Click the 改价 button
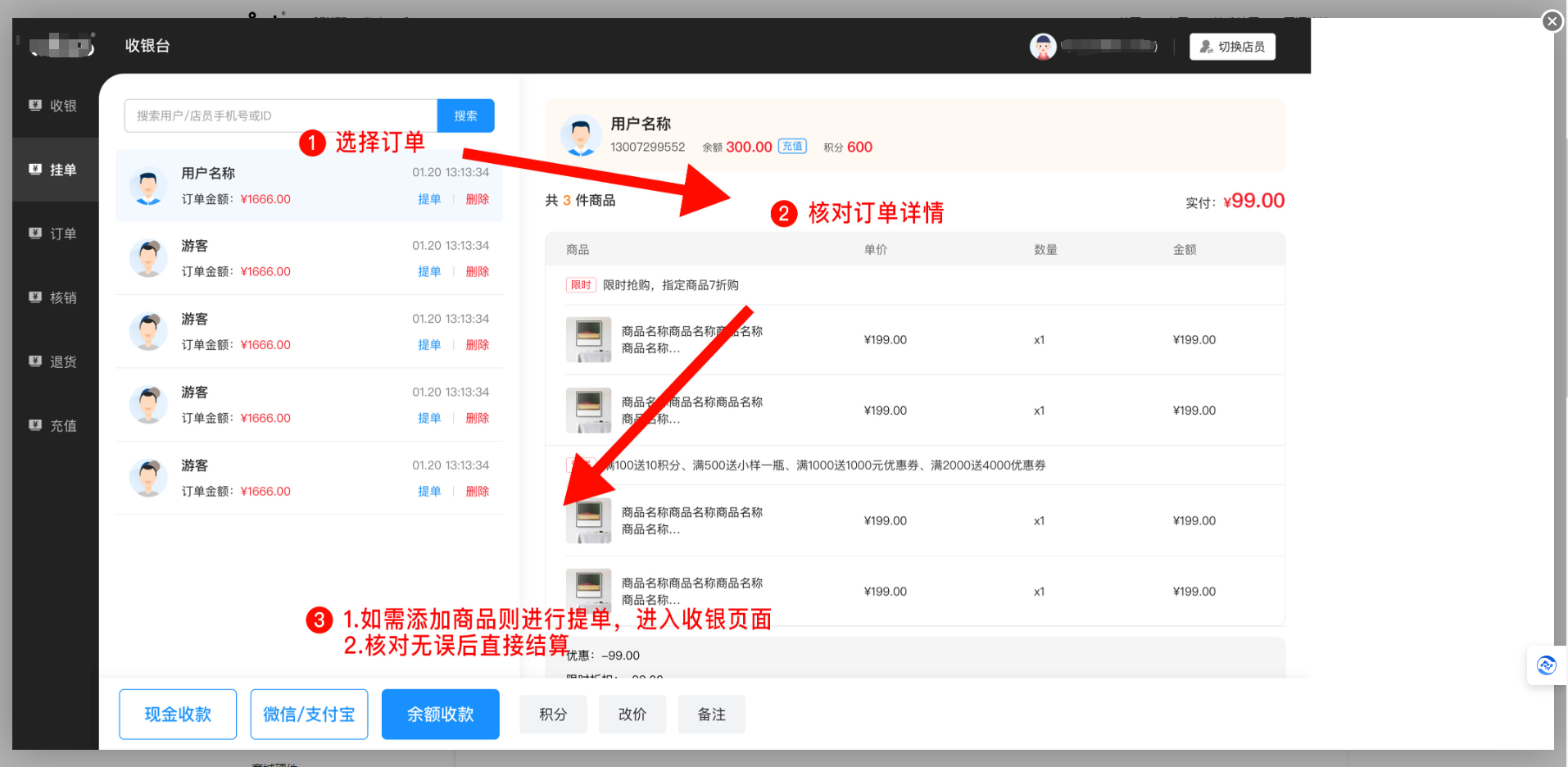 [x=632, y=715]
